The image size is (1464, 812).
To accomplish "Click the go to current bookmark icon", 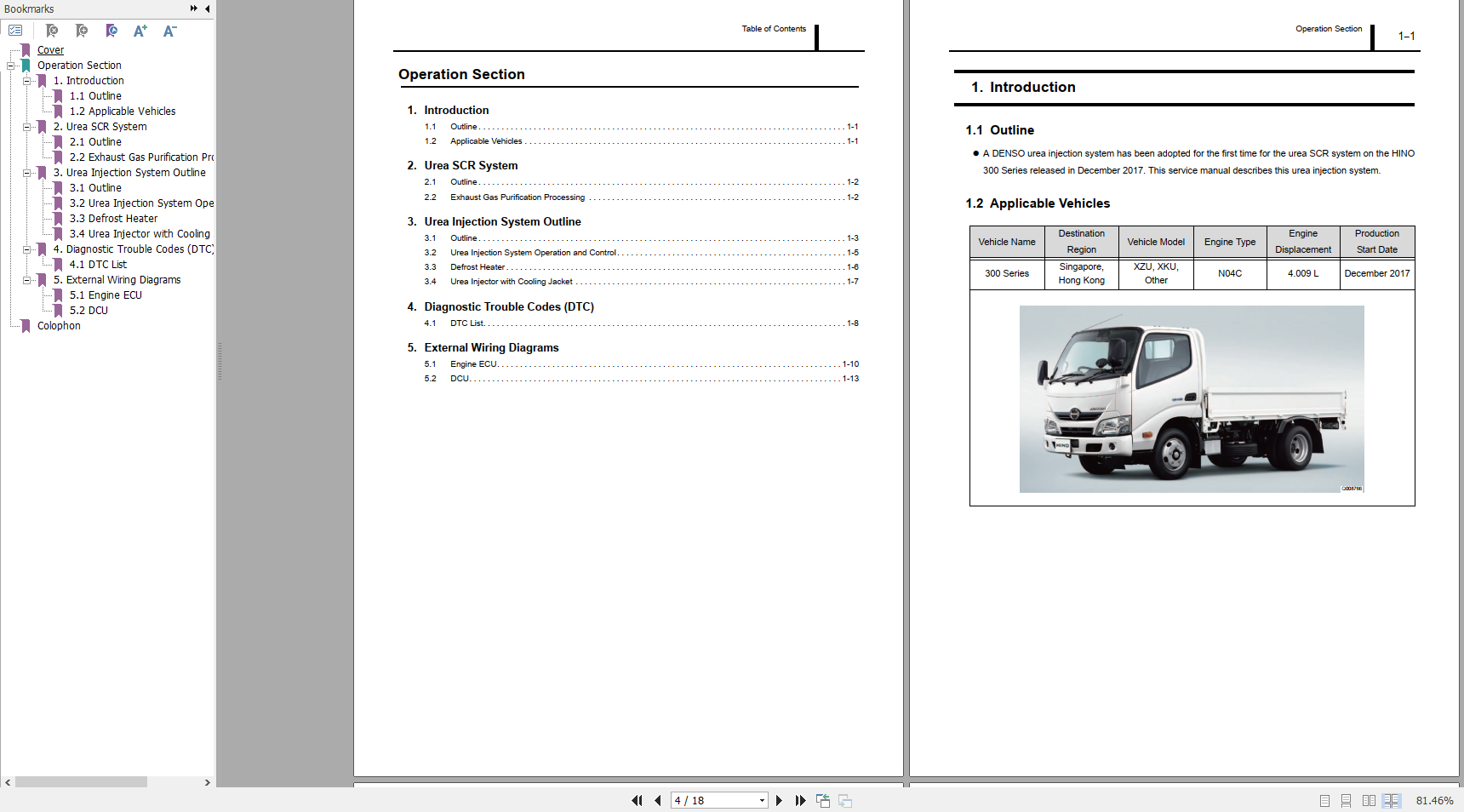I will (x=112, y=31).
